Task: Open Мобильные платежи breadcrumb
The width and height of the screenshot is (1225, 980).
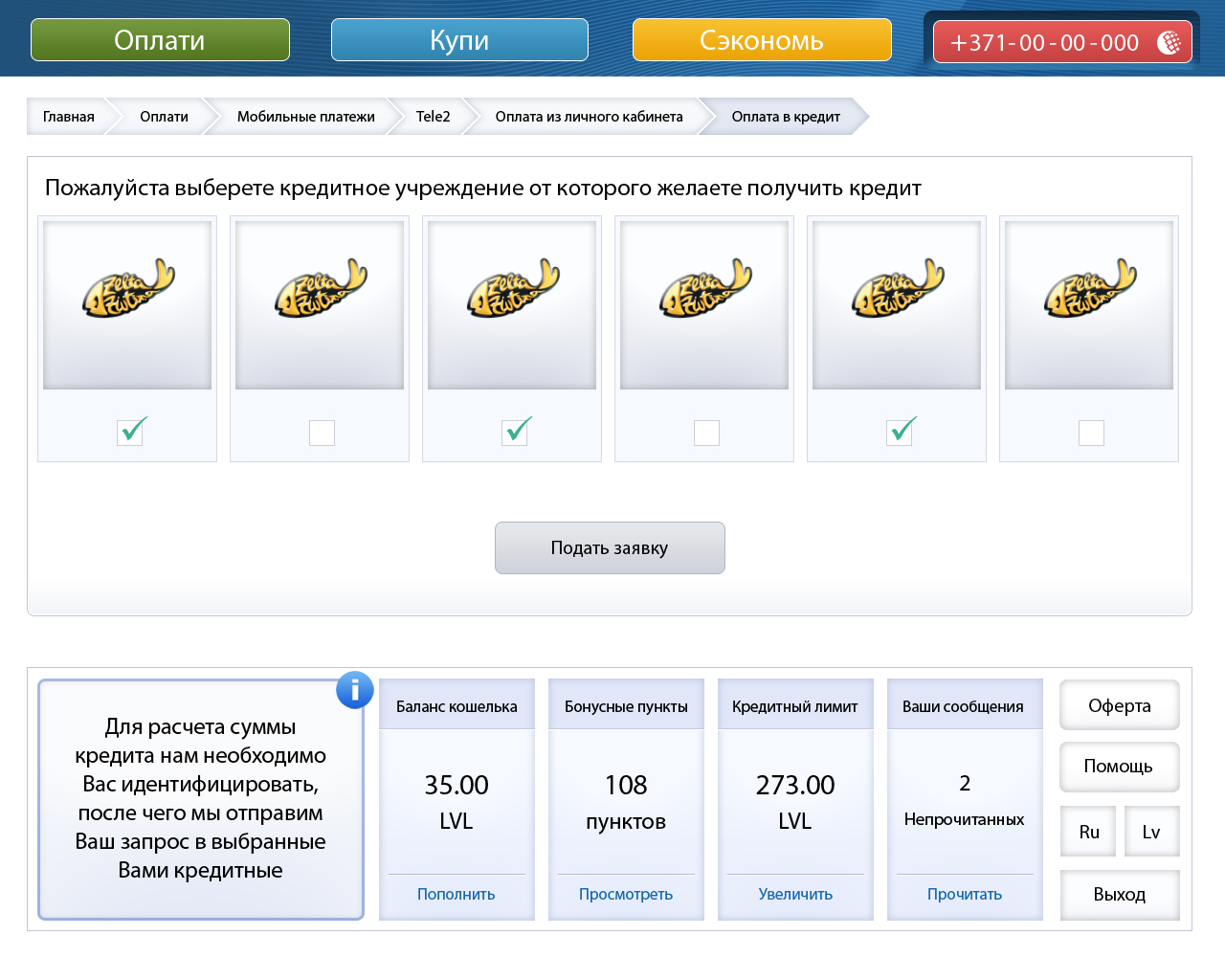Action: 305,117
